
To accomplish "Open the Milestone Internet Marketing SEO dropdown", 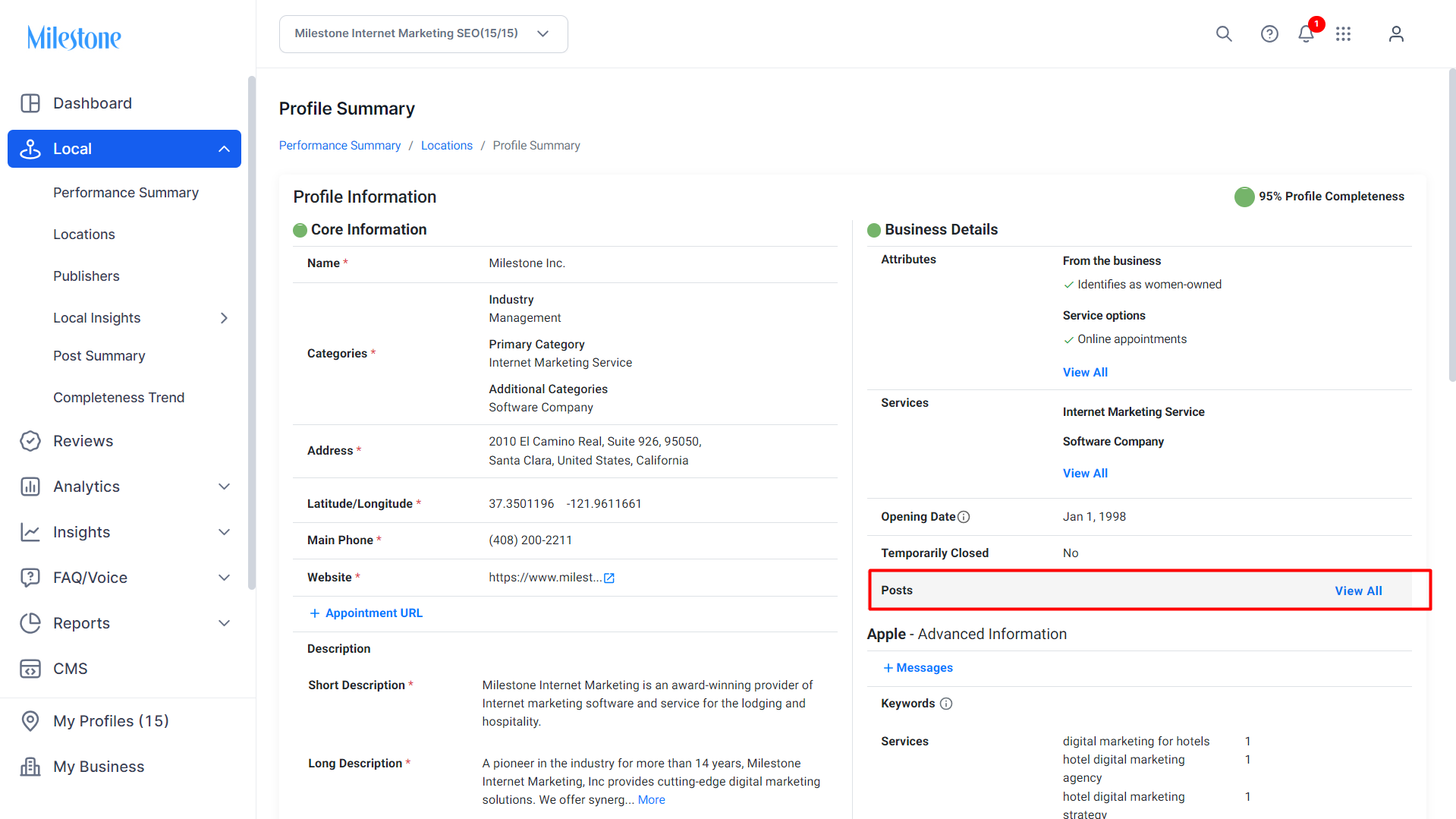I will click(x=423, y=34).
